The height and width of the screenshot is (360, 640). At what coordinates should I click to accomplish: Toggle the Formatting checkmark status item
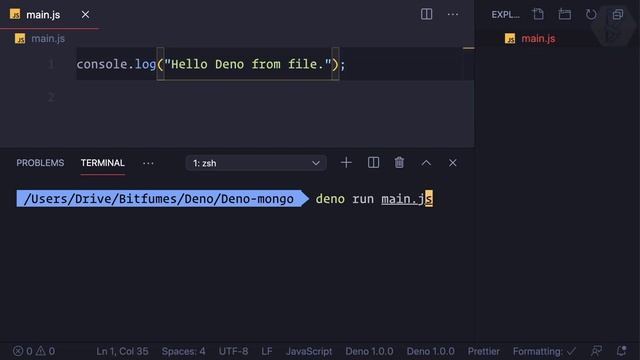click(x=544, y=351)
